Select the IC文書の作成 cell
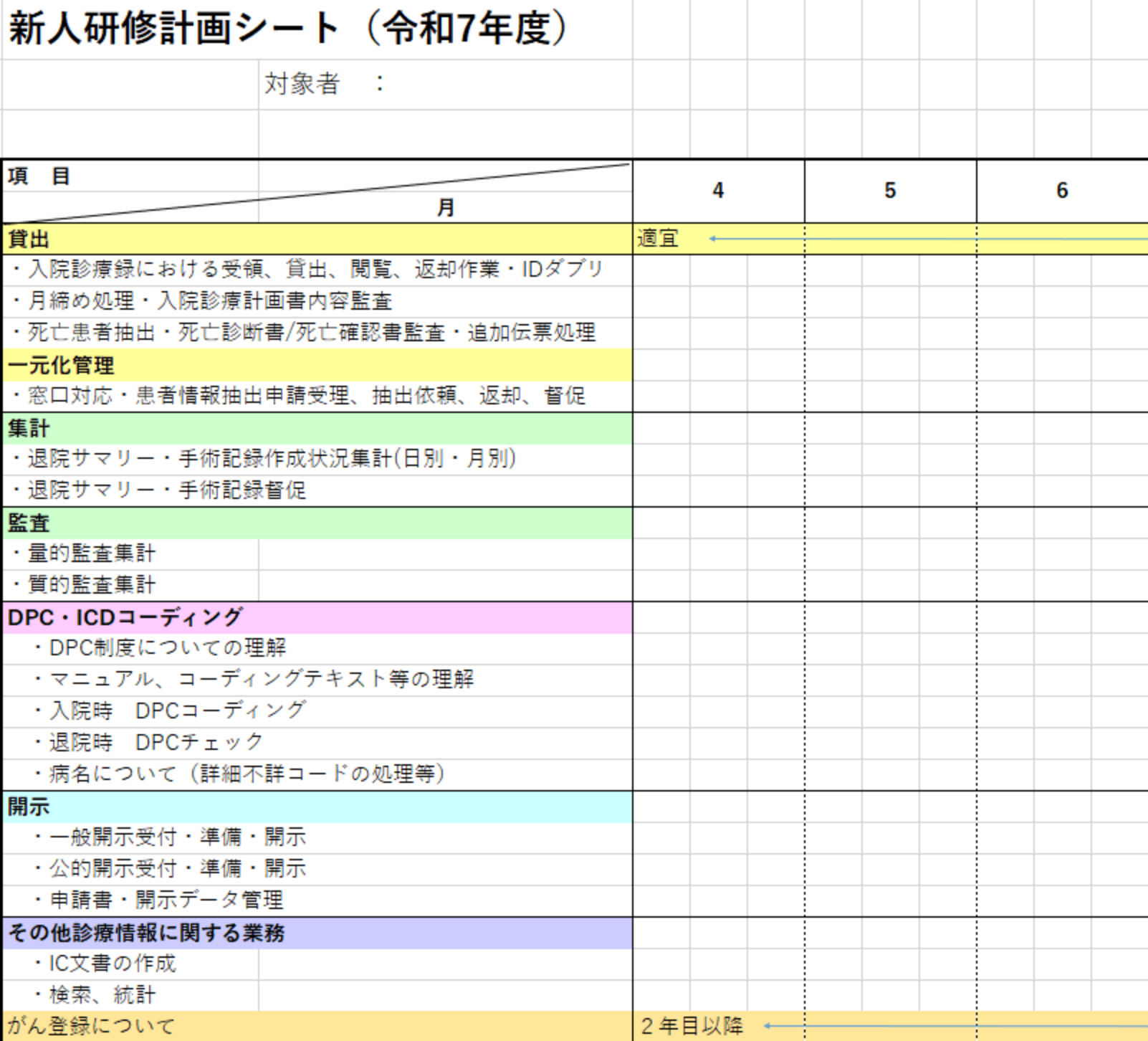 [130, 964]
